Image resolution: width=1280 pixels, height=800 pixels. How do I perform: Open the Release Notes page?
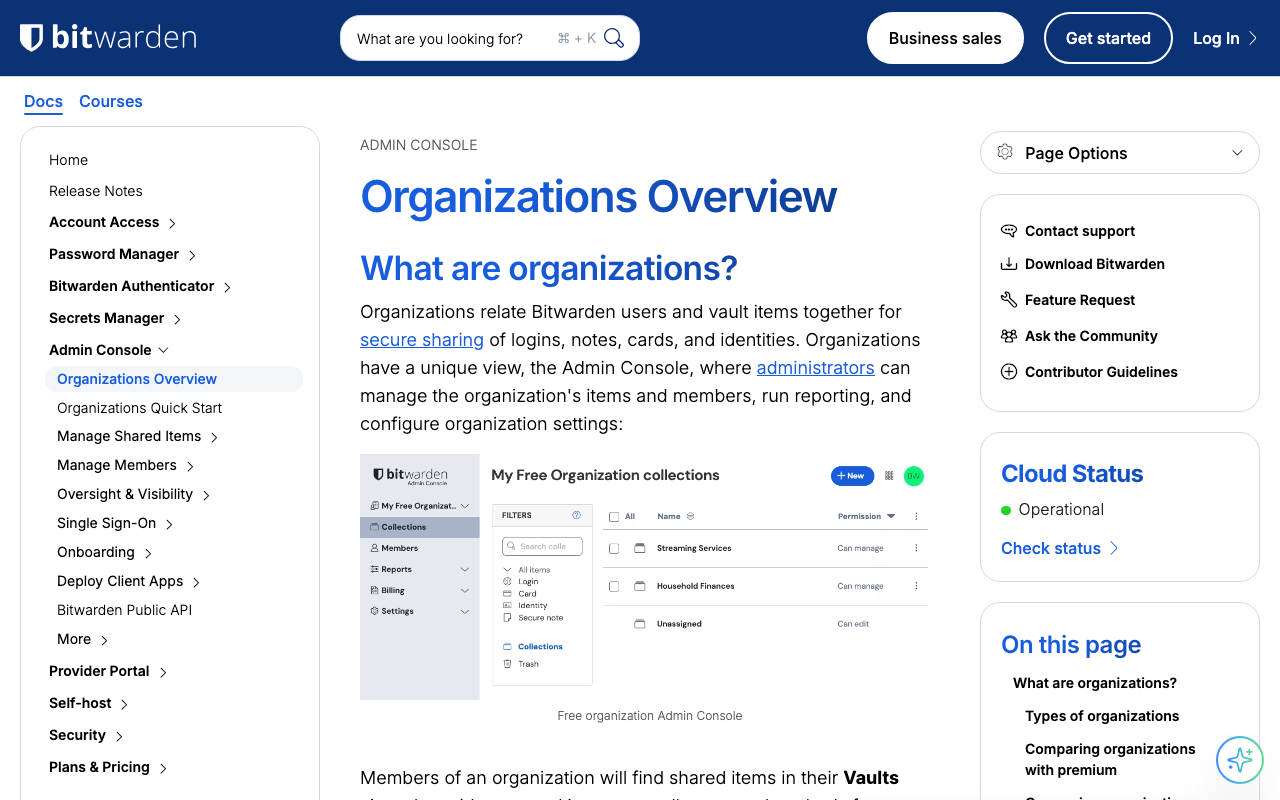96,191
